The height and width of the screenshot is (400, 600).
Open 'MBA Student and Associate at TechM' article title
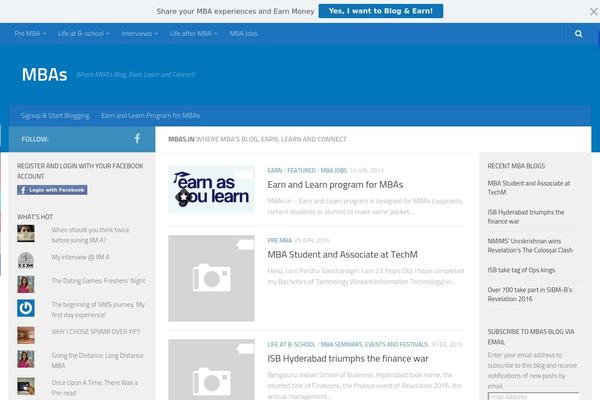pos(342,255)
